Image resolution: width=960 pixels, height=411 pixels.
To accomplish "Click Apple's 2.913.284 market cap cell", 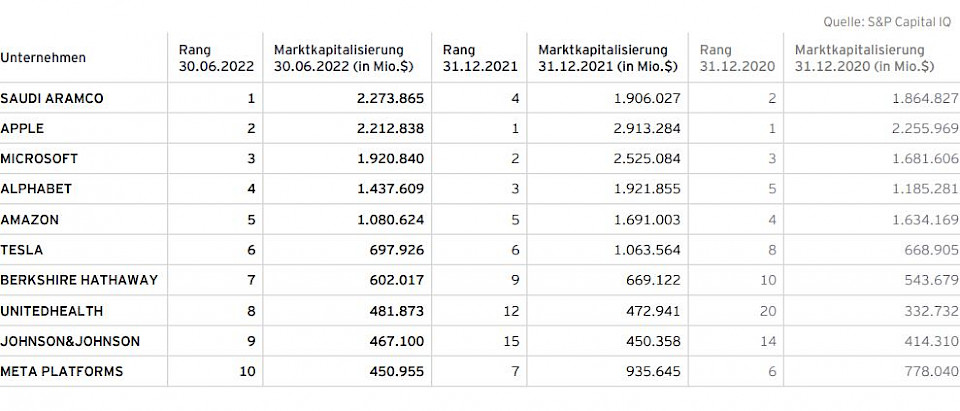I will 646,129.
